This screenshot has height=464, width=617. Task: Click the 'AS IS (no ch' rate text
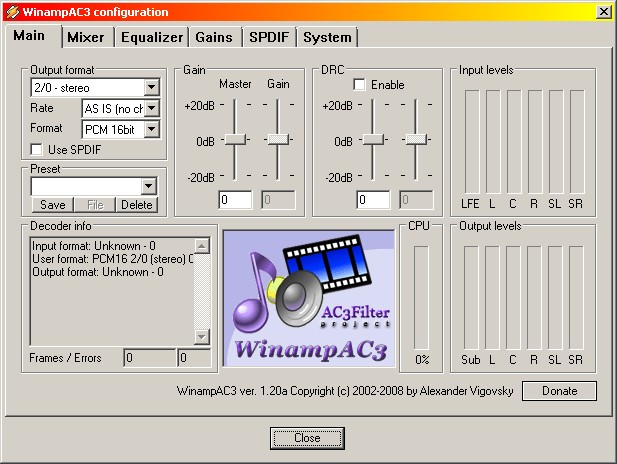114,109
